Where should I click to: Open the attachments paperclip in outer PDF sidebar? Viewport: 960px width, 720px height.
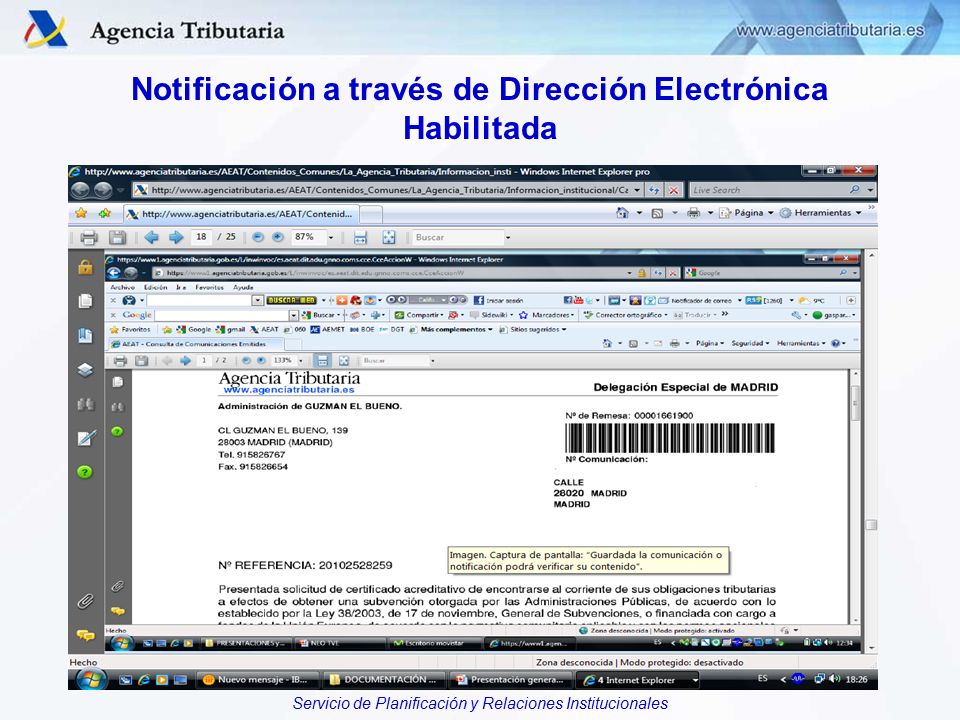[x=85, y=601]
